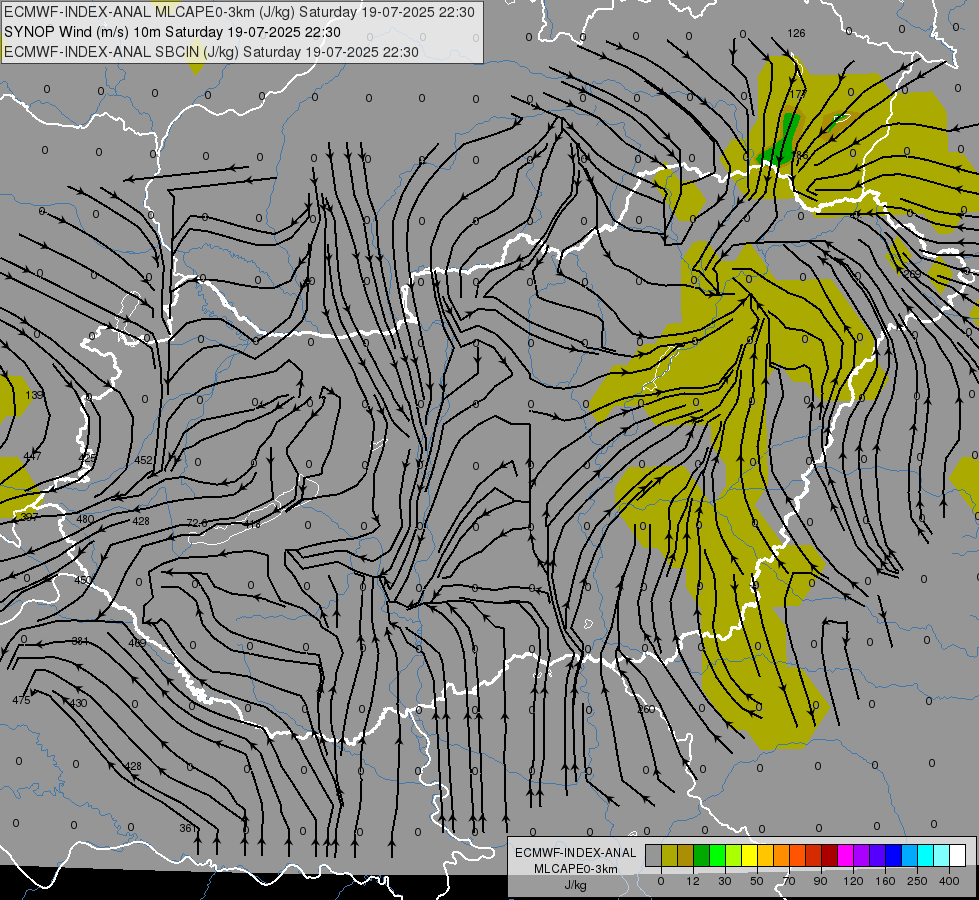Click the map value '452'
Viewport: 979px width, 900px height.
point(144,460)
